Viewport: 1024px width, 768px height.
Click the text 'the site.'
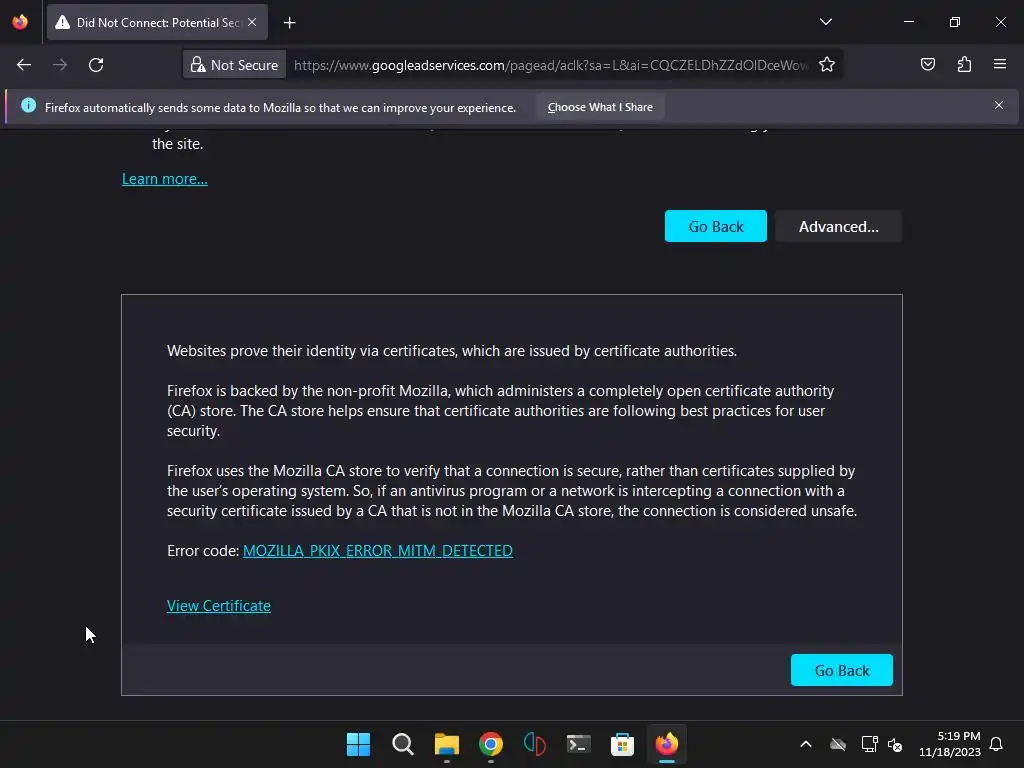(x=178, y=144)
